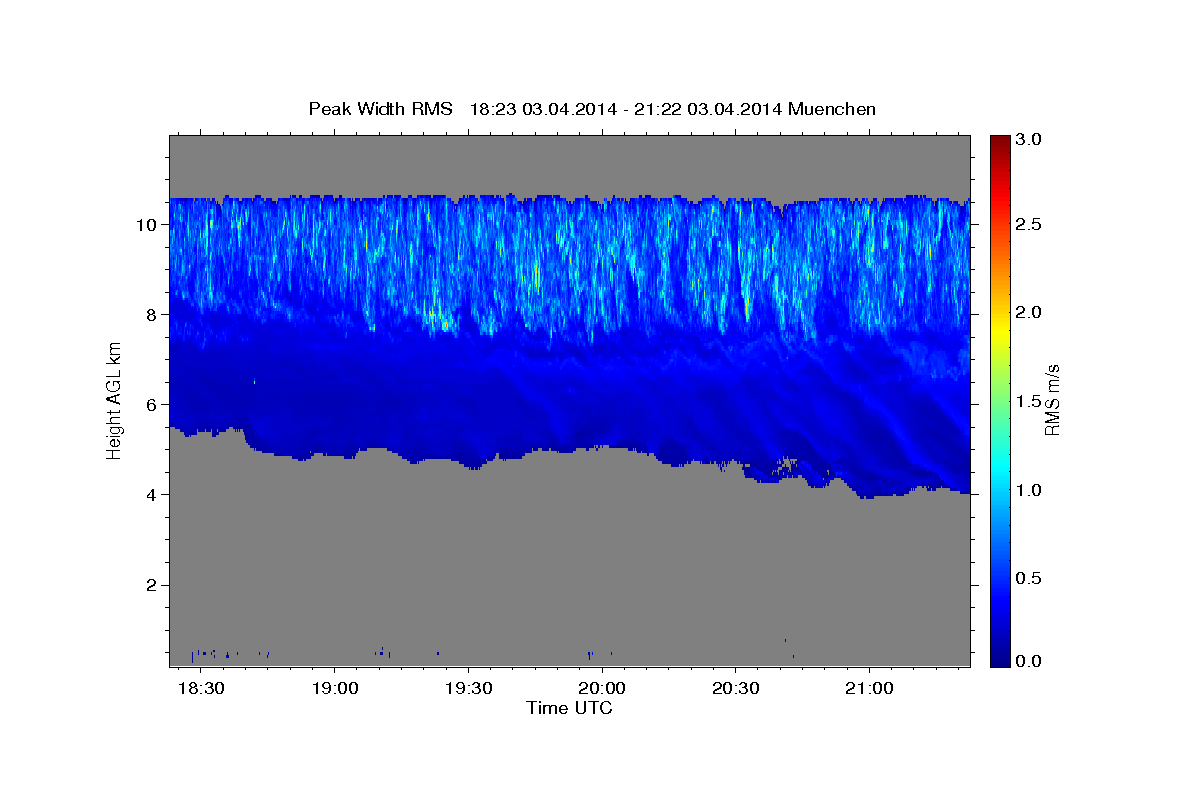Screen dimensions: 1200x800
Task: Click the 21:00 time tick label
Action: 870,690
